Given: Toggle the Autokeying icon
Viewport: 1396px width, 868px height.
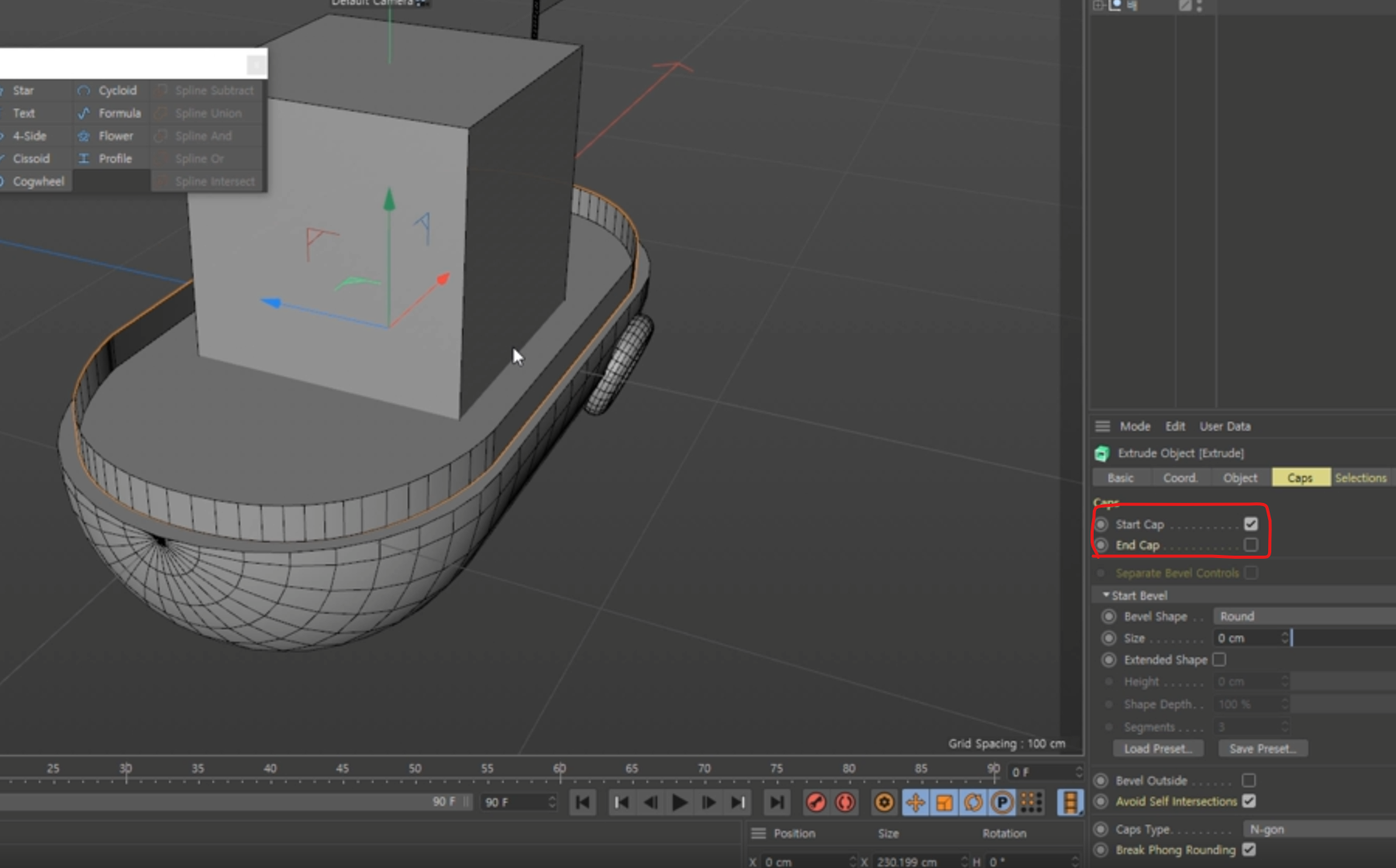Looking at the screenshot, I should (845, 803).
